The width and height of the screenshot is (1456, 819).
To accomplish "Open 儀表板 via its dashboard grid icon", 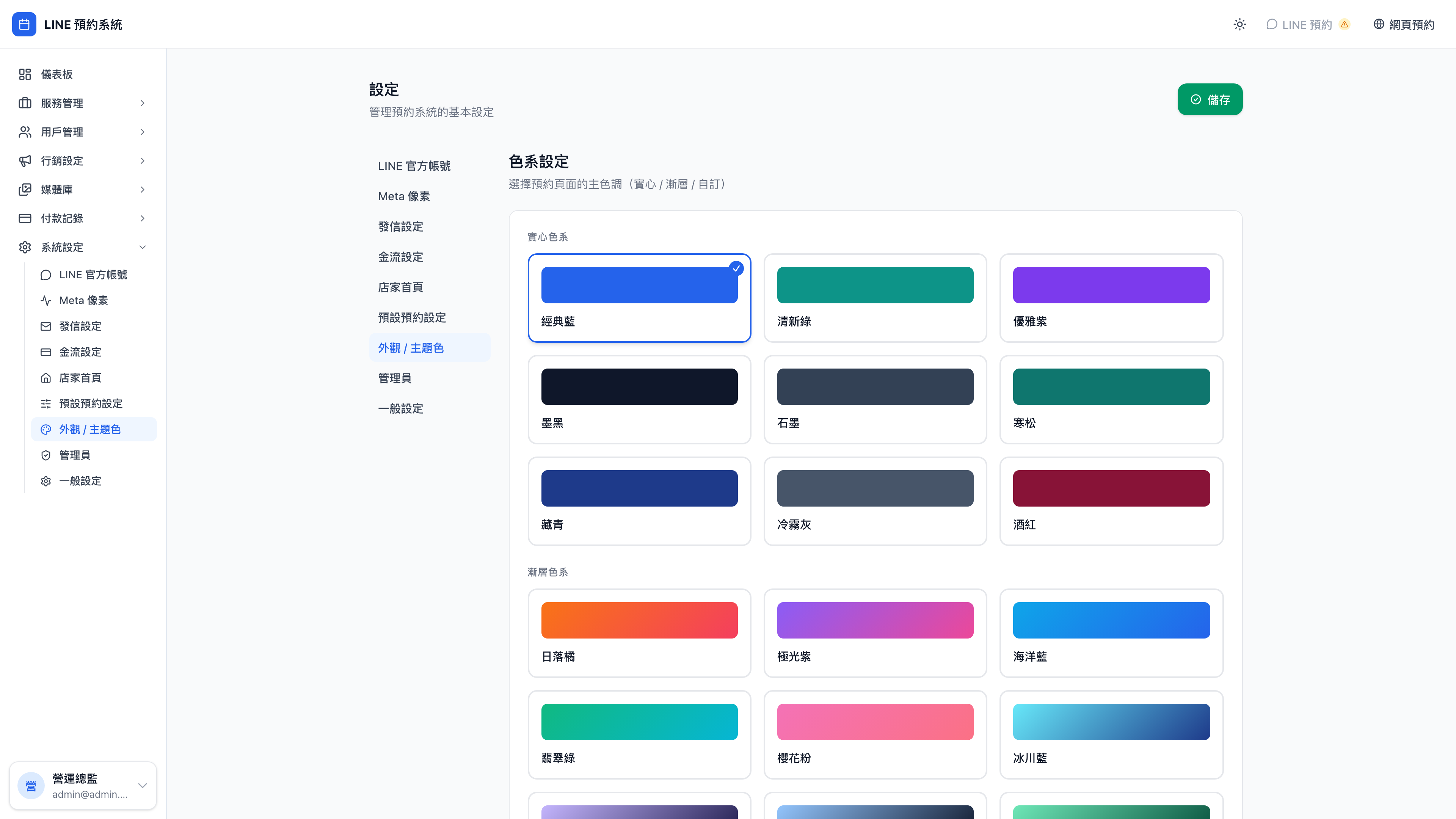I will coord(25,74).
